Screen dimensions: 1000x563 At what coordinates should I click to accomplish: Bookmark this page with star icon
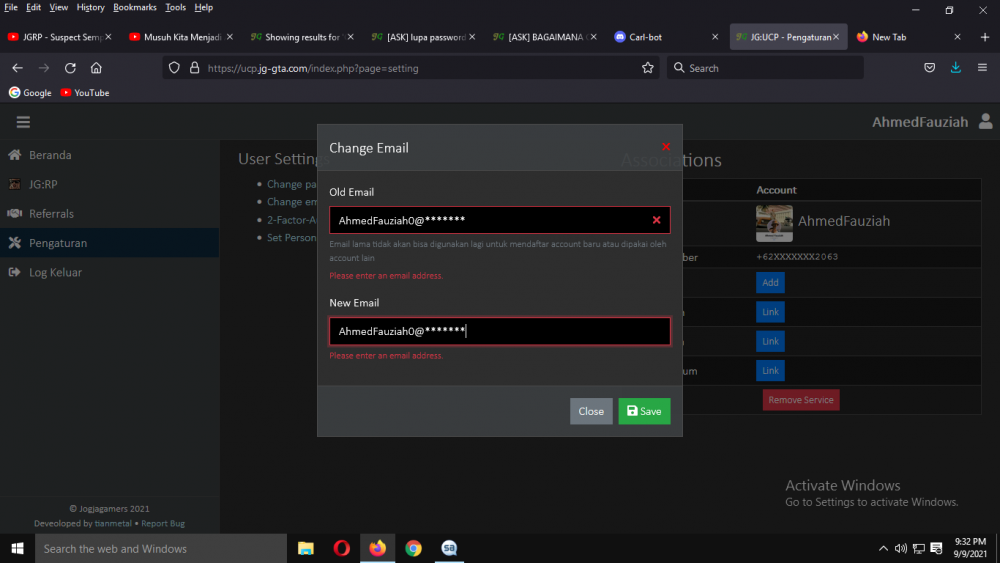coord(647,68)
